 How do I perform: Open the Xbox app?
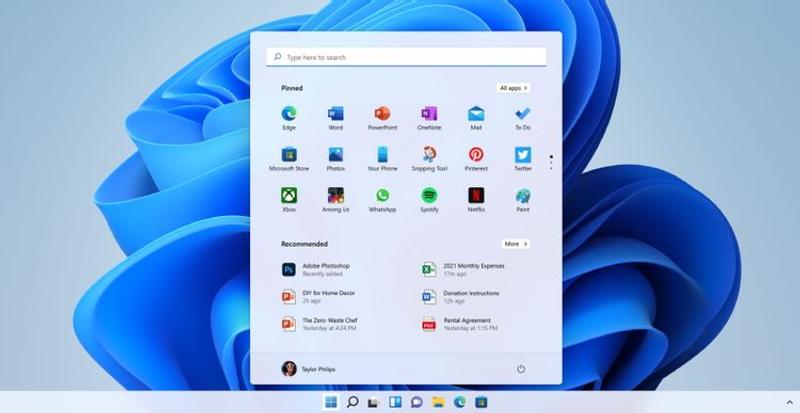(x=289, y=200)
